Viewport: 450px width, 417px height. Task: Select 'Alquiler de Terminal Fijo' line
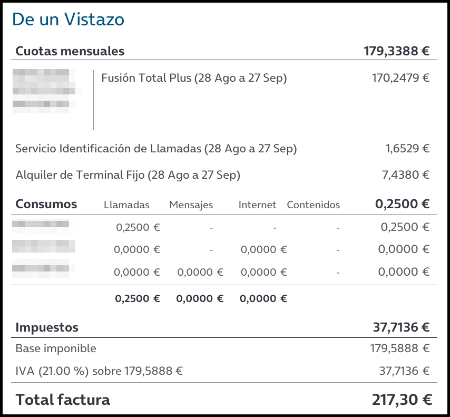pos(128,175)
